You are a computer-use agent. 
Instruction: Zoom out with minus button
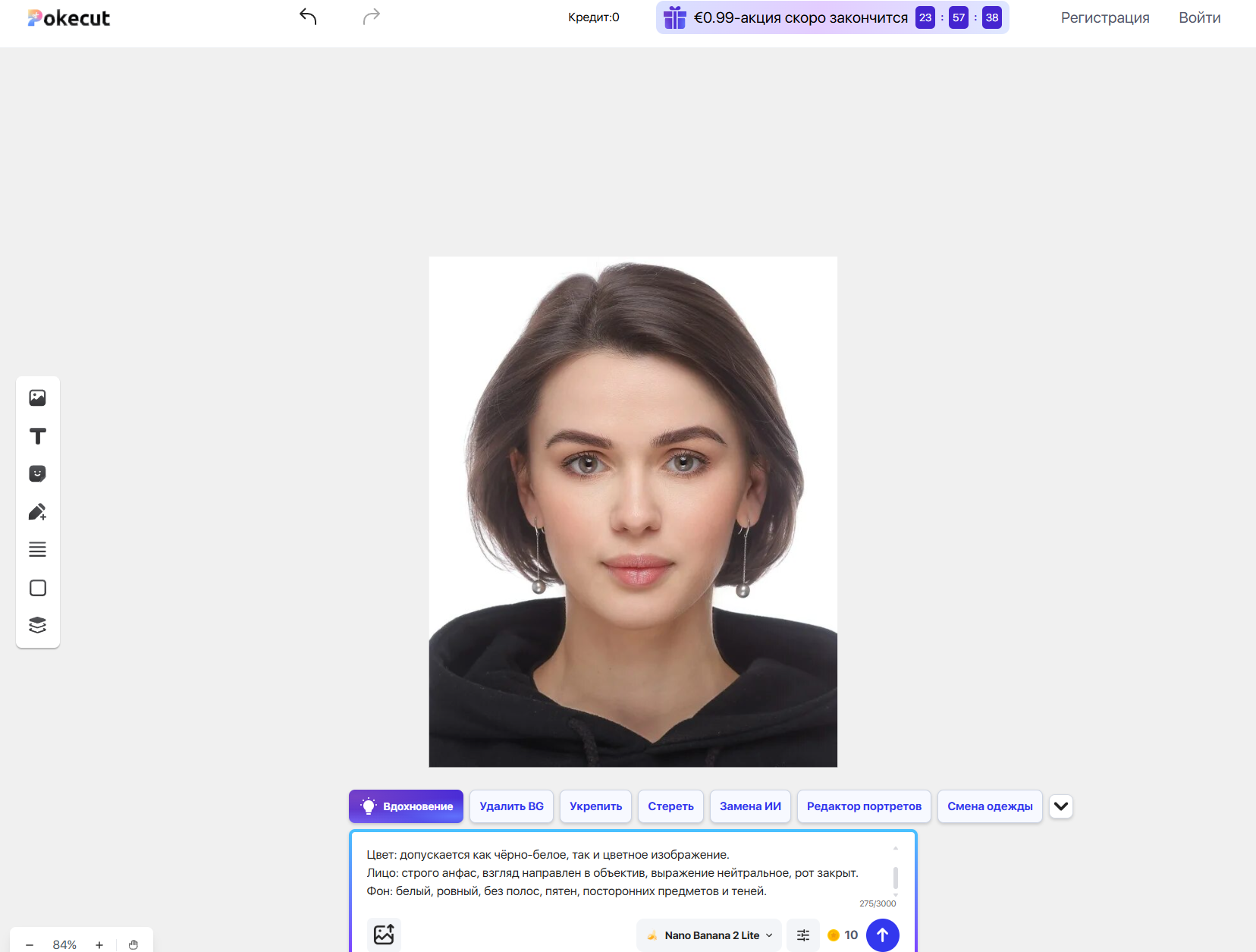[30, 944]
